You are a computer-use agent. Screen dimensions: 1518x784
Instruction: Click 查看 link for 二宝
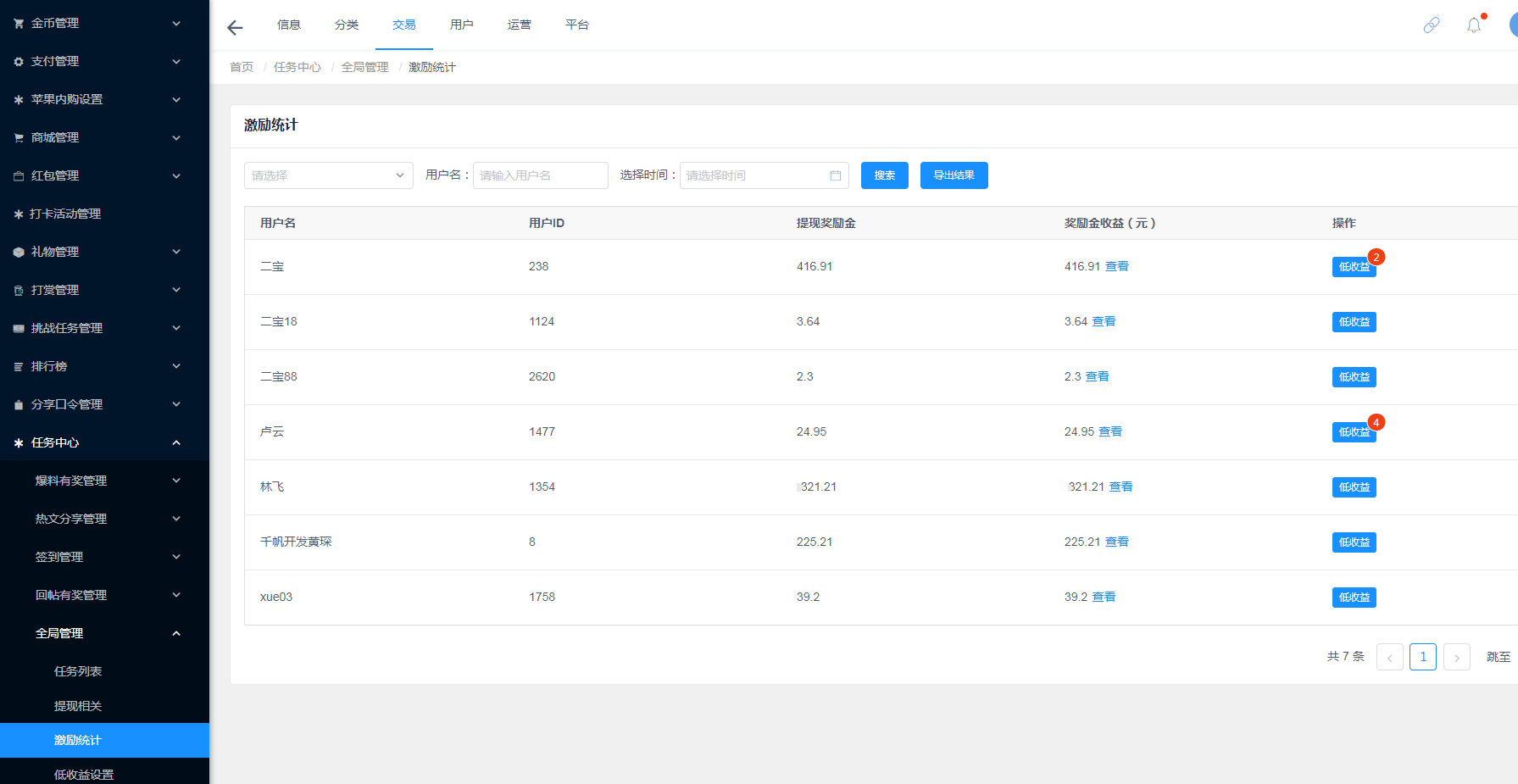(x=1117, y=266)
